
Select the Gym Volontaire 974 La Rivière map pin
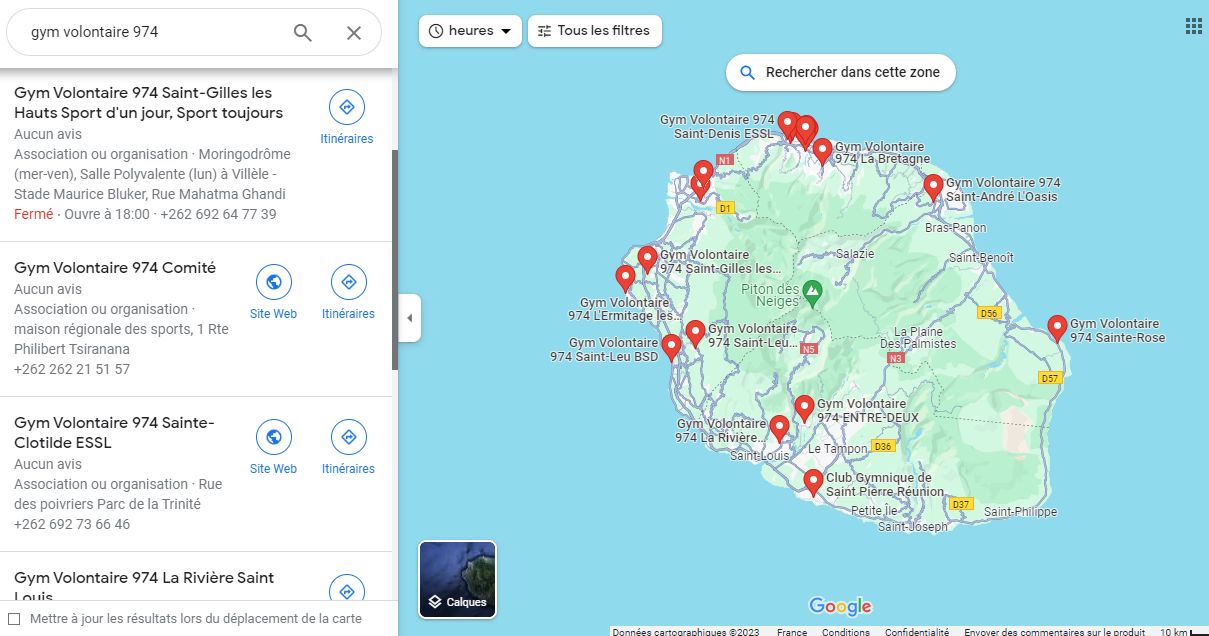[x=779, y=429]
